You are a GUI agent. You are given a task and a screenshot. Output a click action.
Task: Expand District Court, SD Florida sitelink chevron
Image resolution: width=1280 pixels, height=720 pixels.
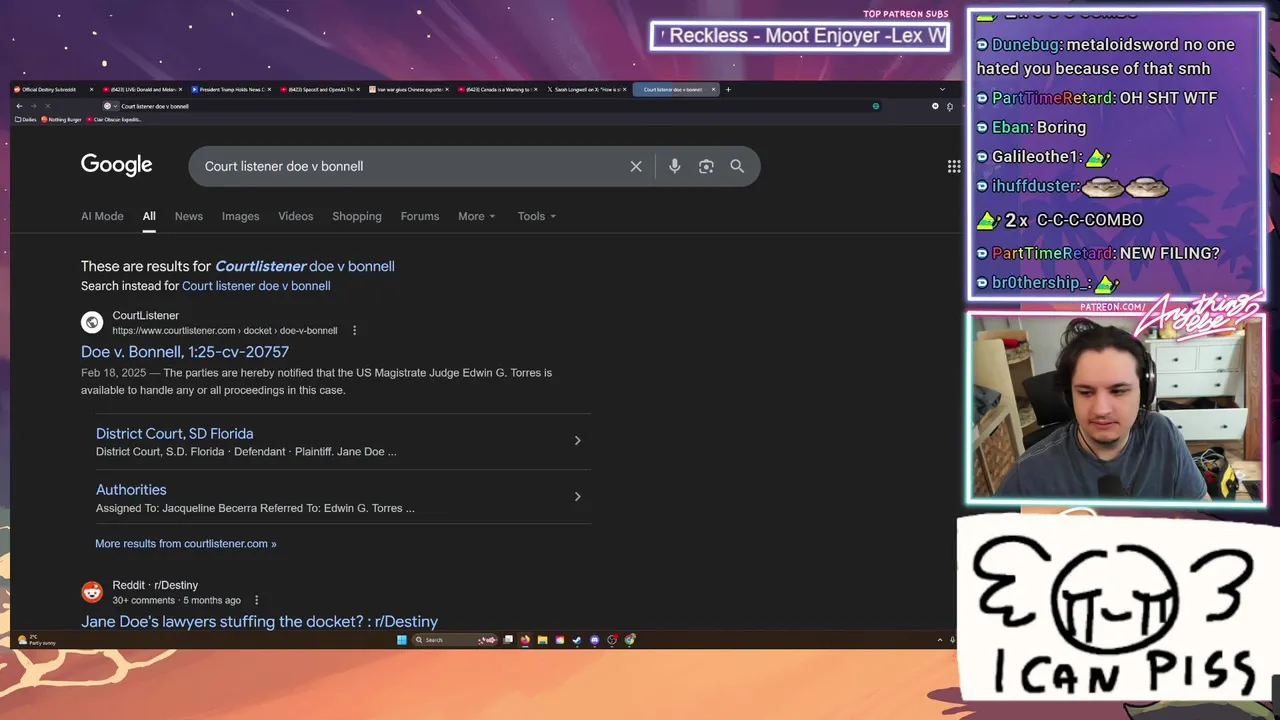pos(577,441)
